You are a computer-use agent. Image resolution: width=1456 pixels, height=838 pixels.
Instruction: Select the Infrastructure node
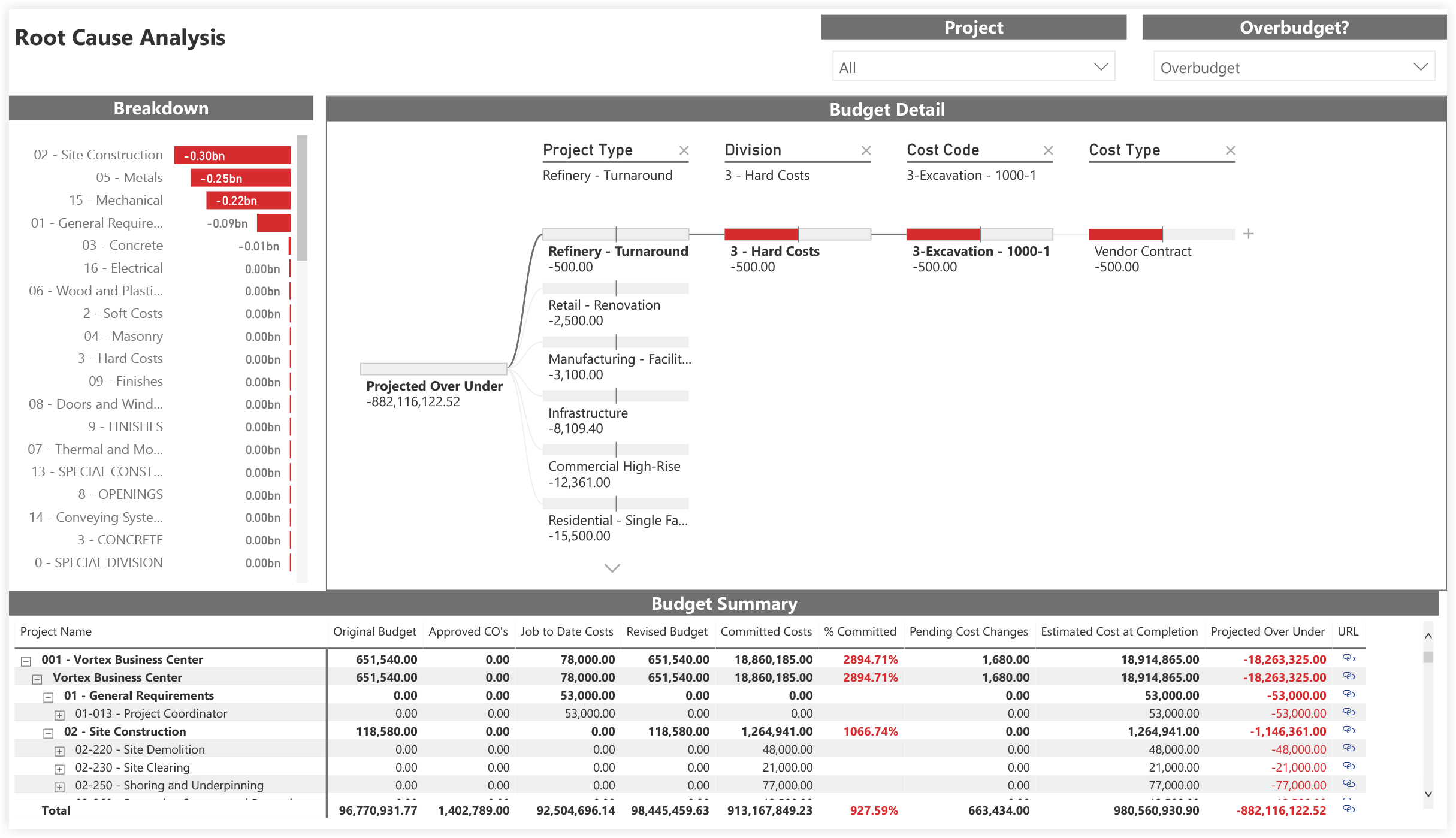[616, 396]
